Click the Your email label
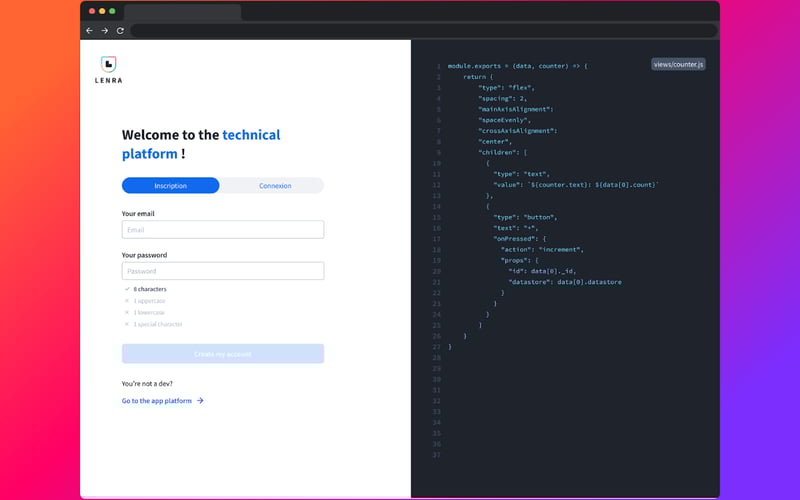 pyautogui.click(x=138, y=213)
